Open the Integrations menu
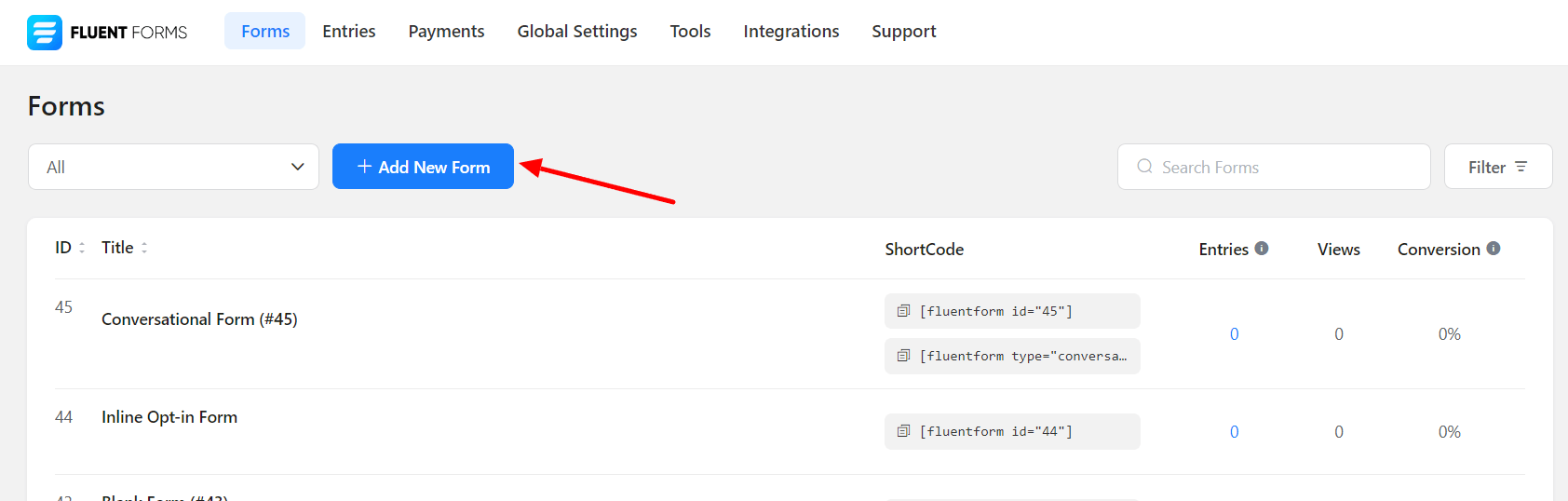 pos(791,32)
